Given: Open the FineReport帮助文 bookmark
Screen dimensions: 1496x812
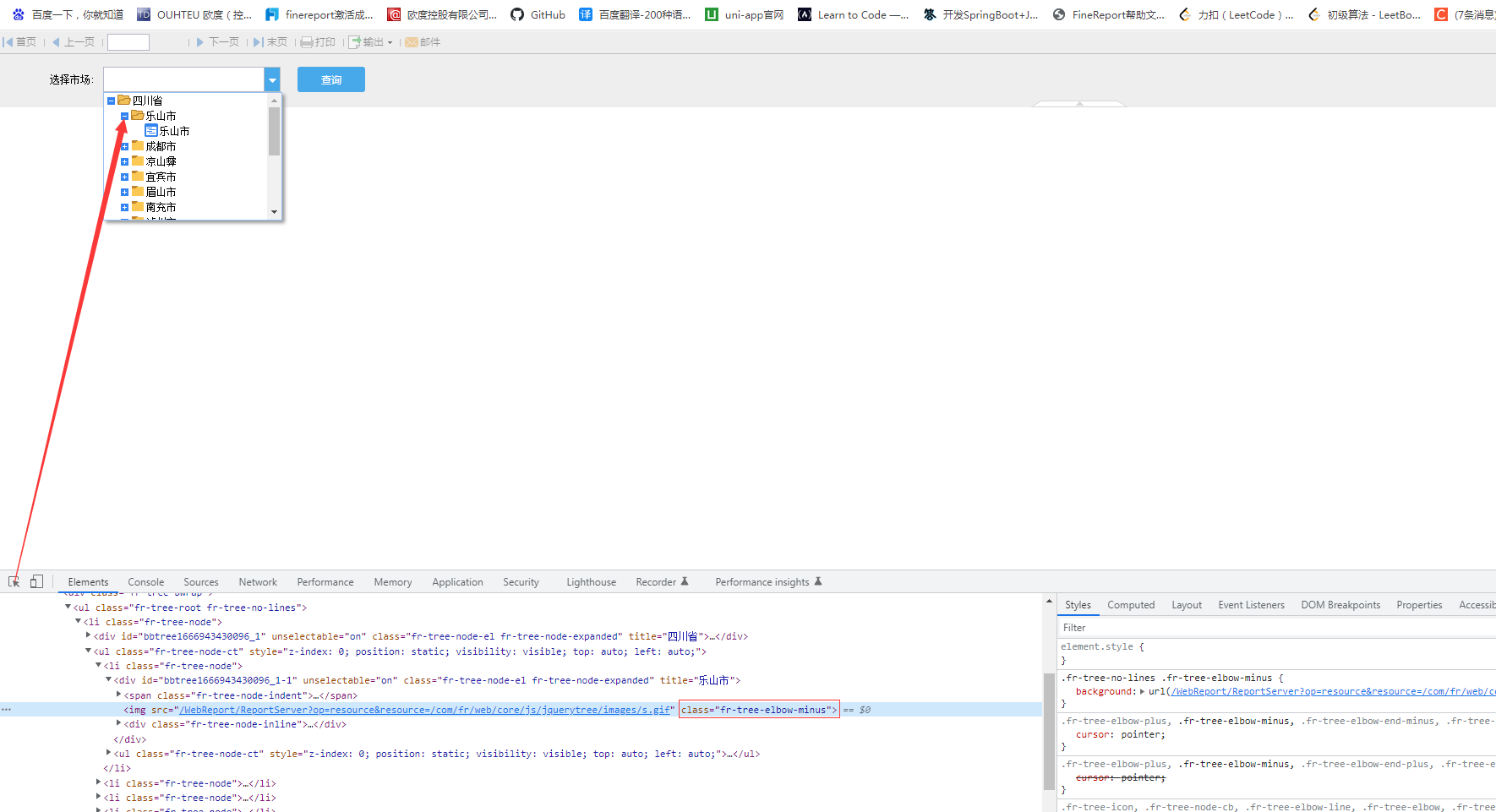Looking at the screenshot, I should point(1109,14).
